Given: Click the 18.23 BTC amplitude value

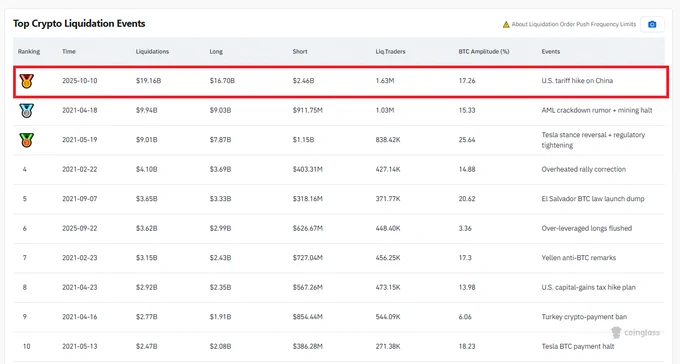Looking at the screenshot, I should (x=467, y=346).
